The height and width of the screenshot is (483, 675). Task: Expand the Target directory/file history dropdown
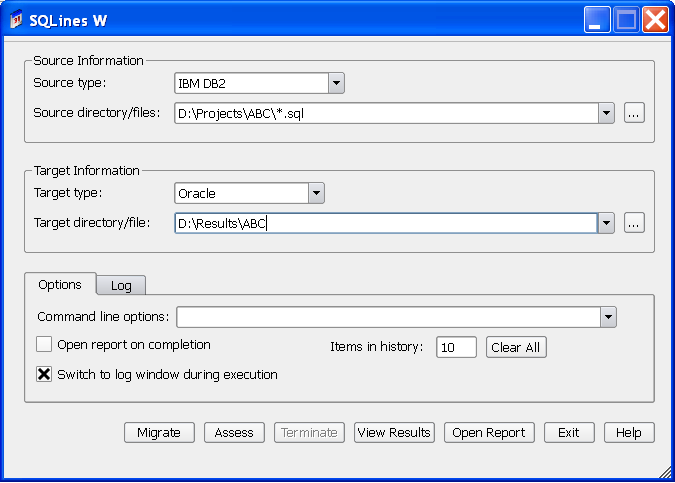(x=606, y=223)
